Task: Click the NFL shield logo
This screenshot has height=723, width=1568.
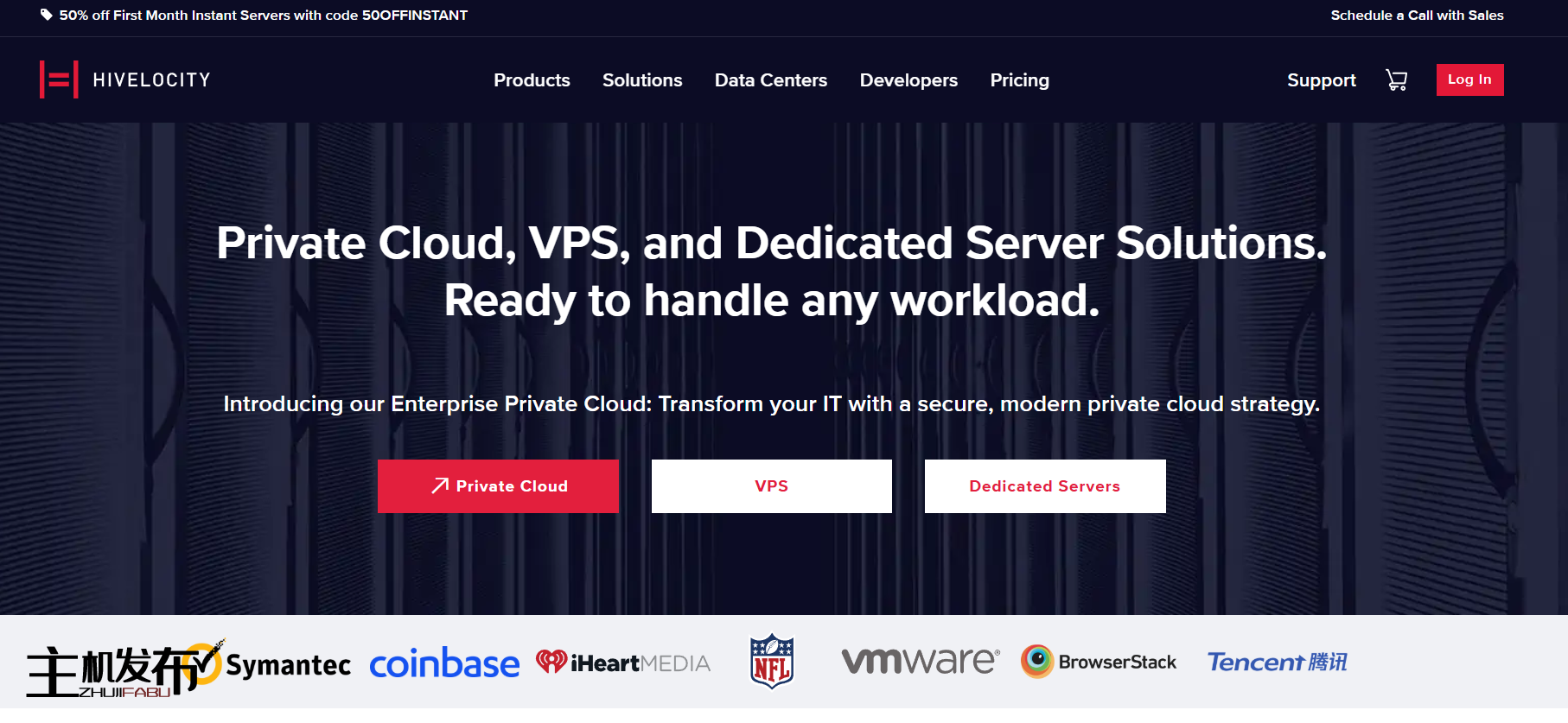Action: click(772, 662)
